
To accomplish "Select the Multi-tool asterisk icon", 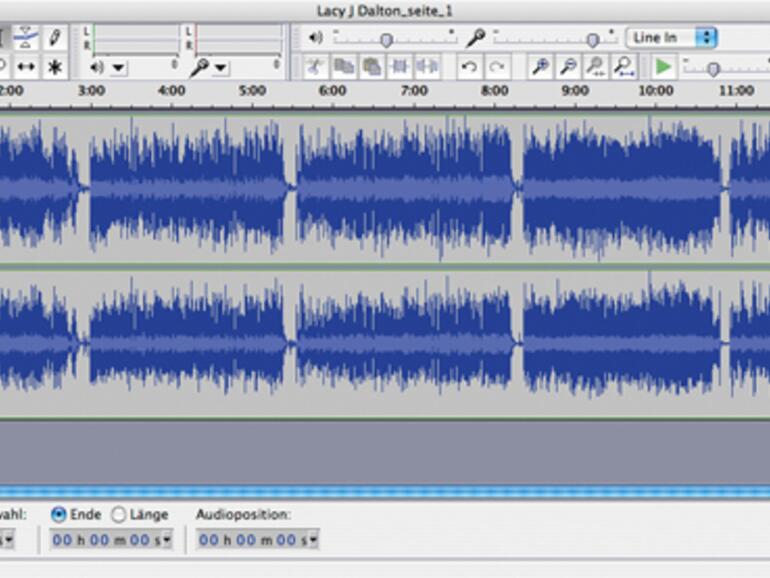I will pos(54,67).
